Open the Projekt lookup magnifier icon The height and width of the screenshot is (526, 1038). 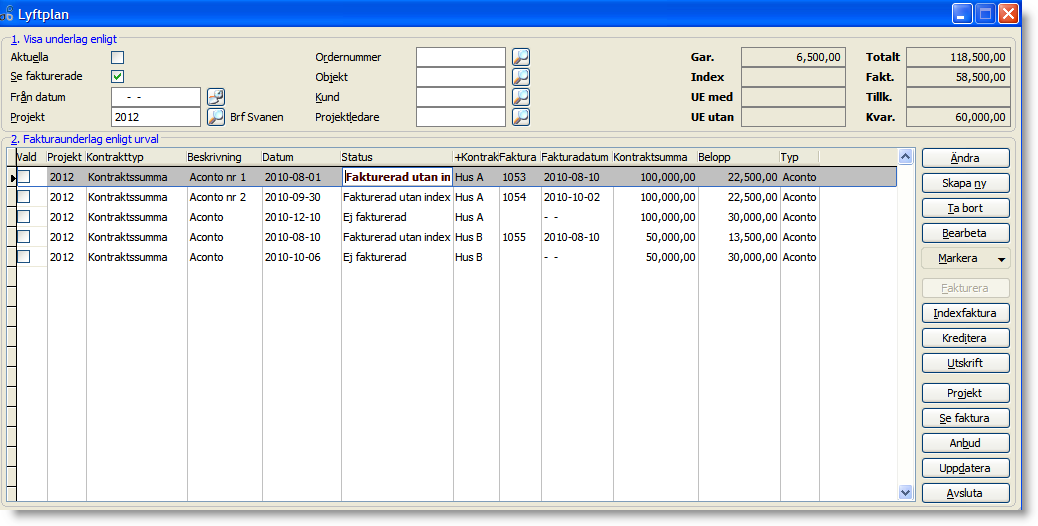tap(216, 117)
